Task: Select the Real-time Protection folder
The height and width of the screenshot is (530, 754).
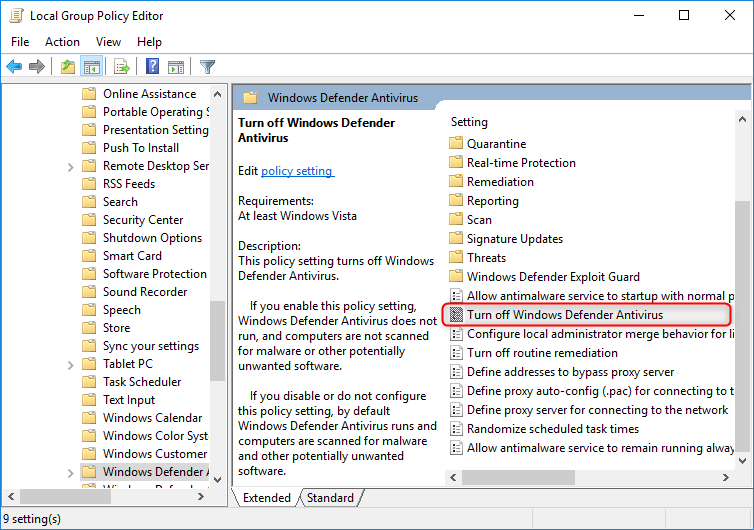Action: pyautogui.click(x=520, y=163)
